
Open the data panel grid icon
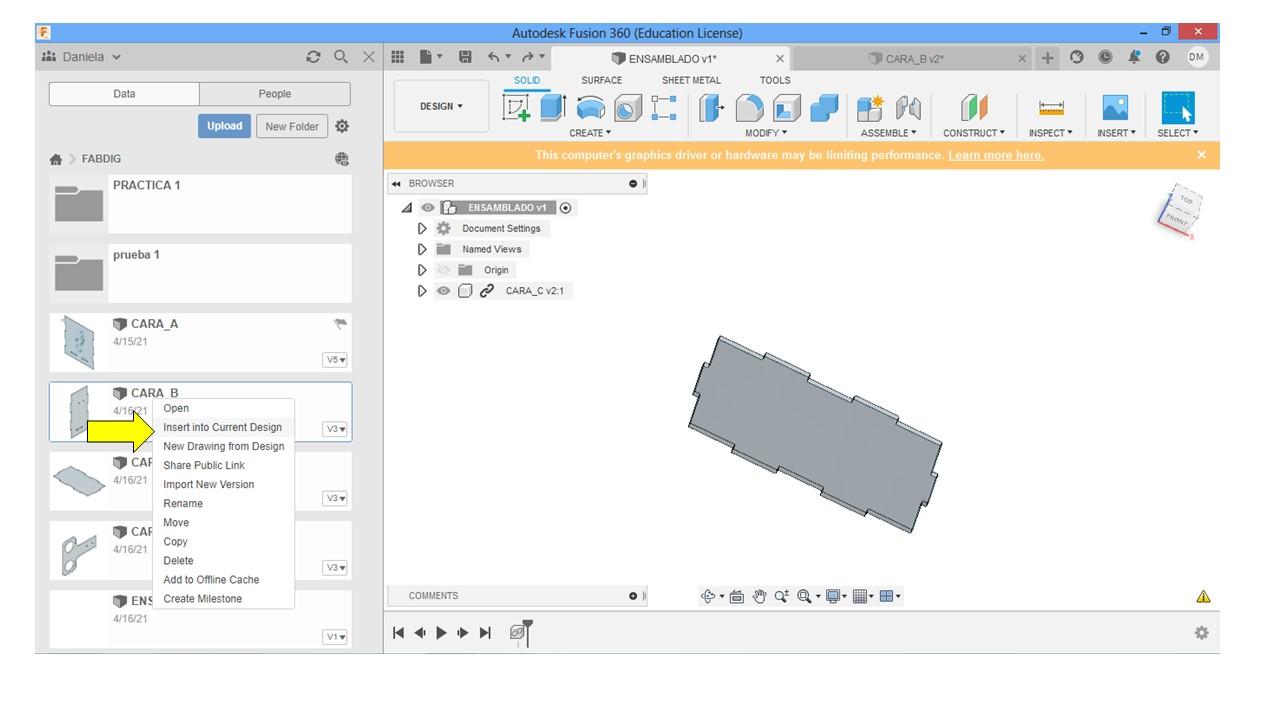coord(398,57)
